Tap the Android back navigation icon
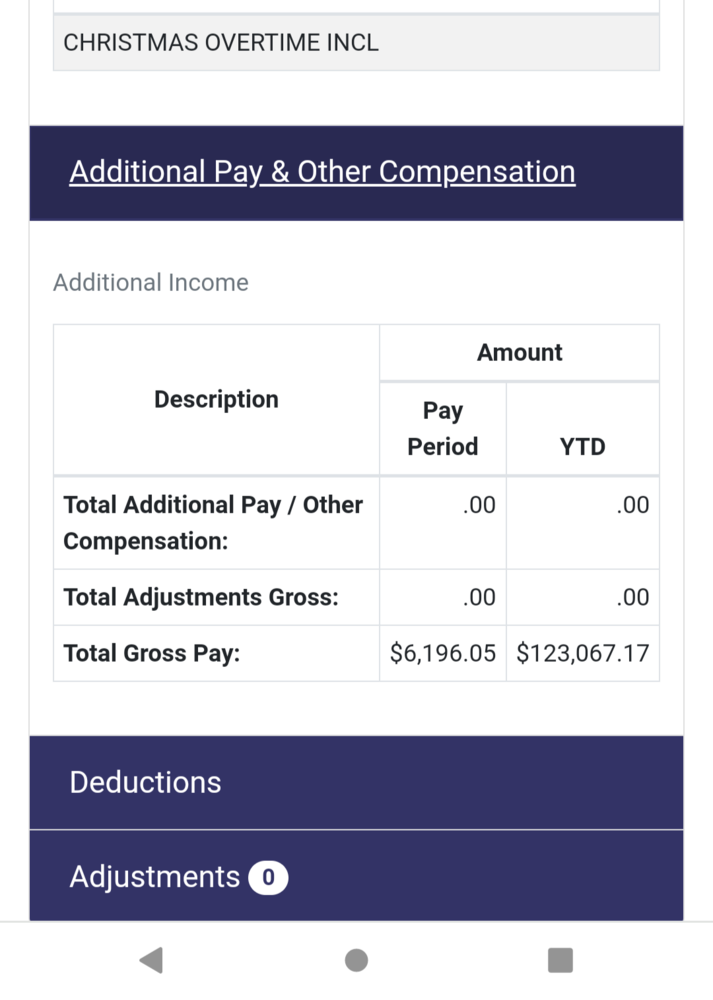 (x=150, y=959)
